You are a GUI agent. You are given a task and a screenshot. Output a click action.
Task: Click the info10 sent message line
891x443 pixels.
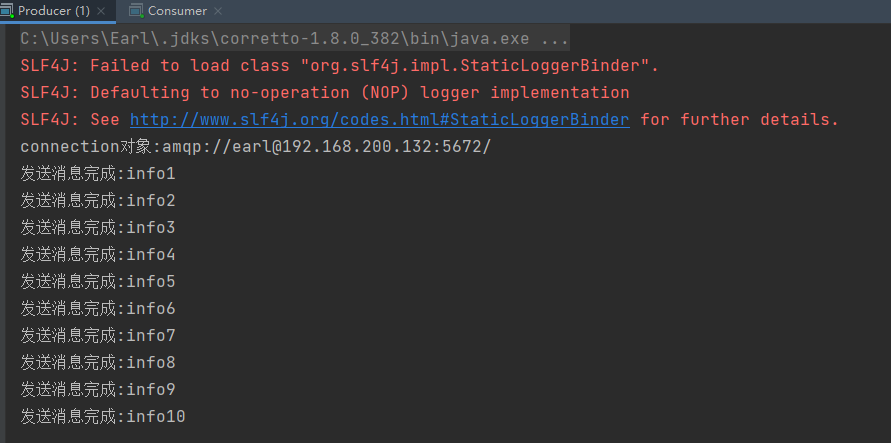(x=103, y=416)
